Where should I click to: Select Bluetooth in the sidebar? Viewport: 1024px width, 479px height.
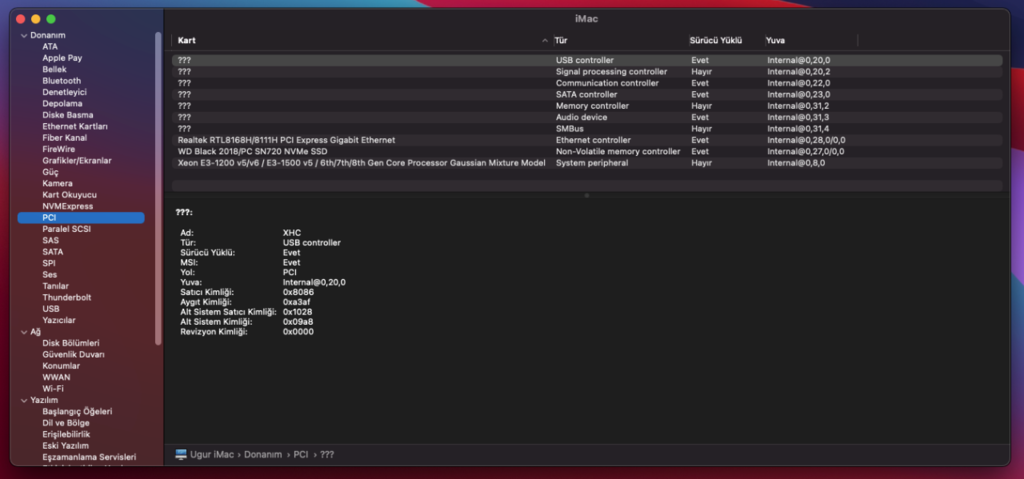[x=61, y=81]
